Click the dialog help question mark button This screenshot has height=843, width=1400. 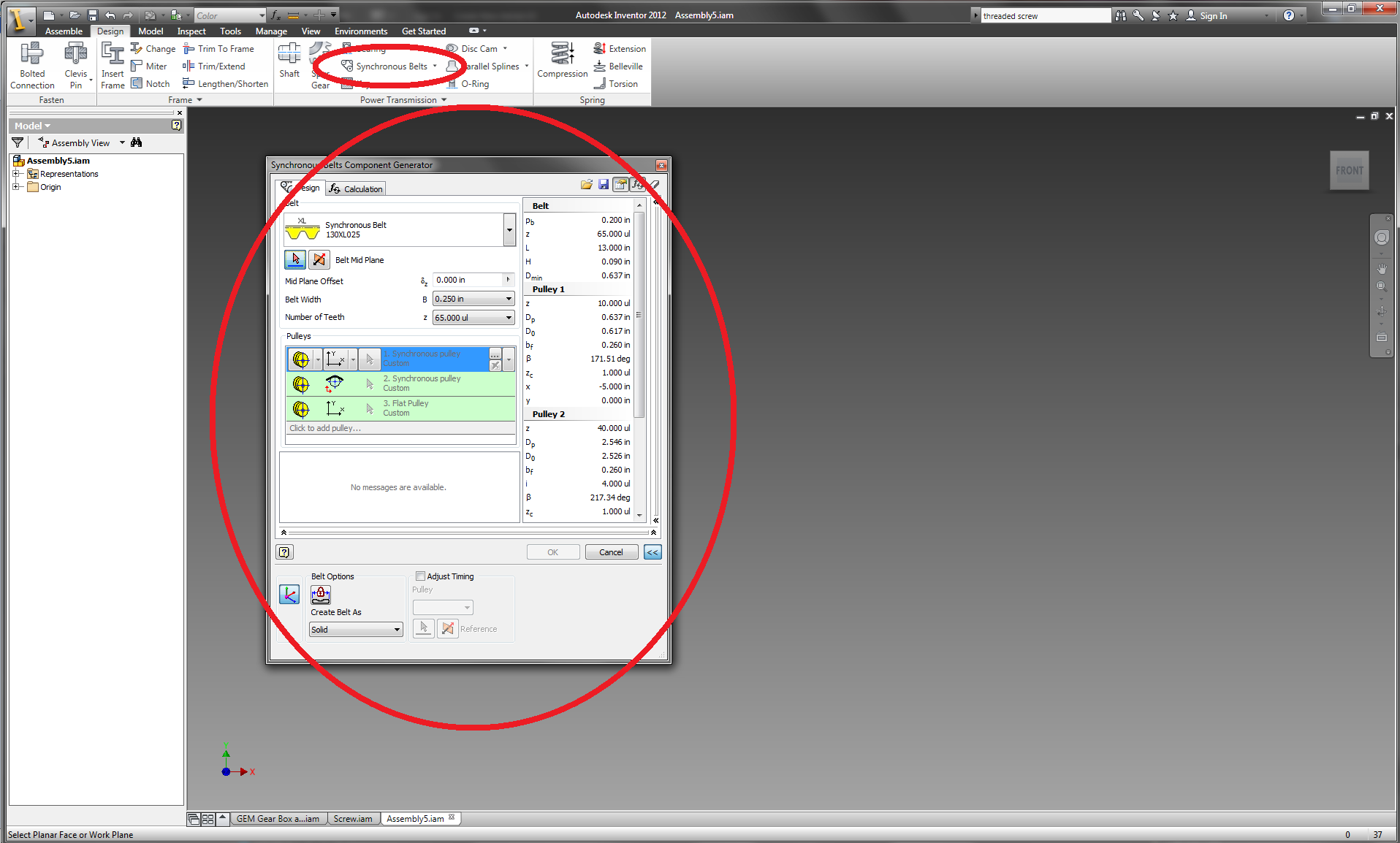click(x=285, y=552)
